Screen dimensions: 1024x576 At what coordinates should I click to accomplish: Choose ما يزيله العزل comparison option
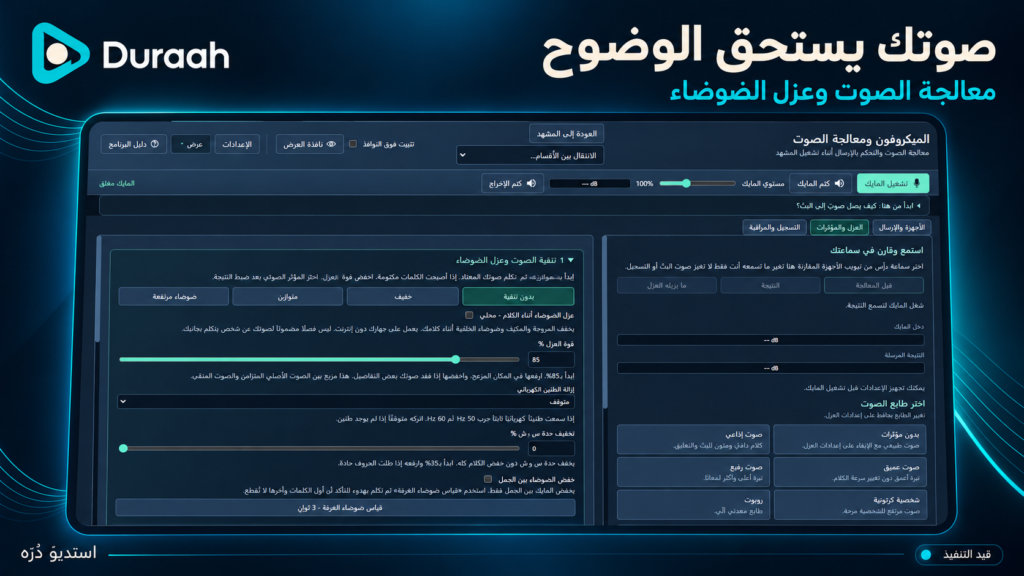(667, 285)
